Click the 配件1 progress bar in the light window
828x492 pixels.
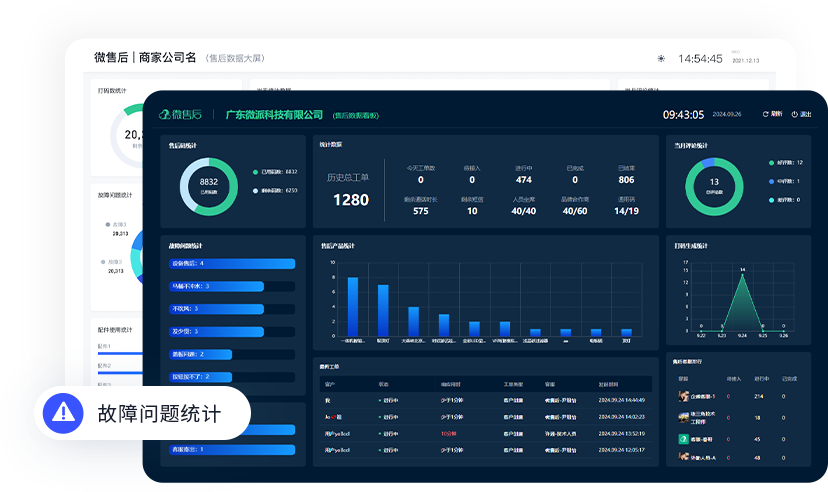[x=120, y=353]
